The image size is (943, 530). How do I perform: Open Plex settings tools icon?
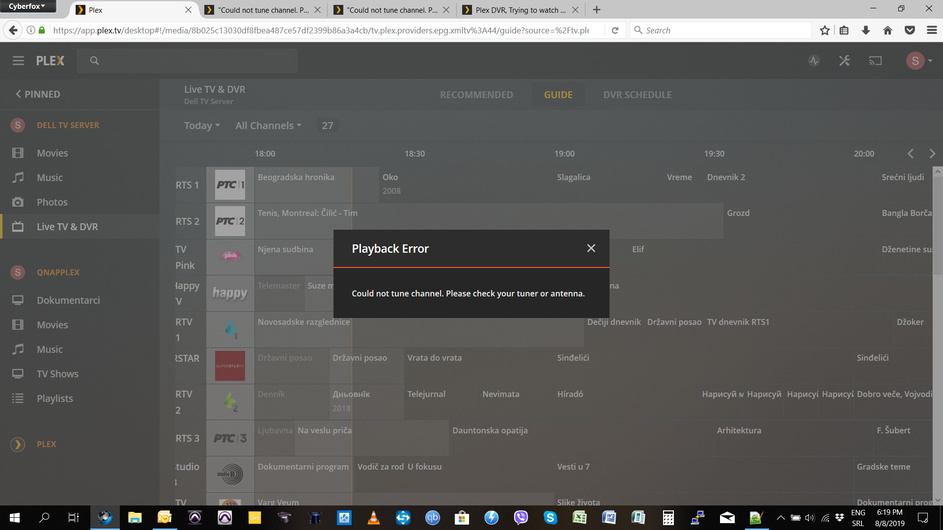844,61
